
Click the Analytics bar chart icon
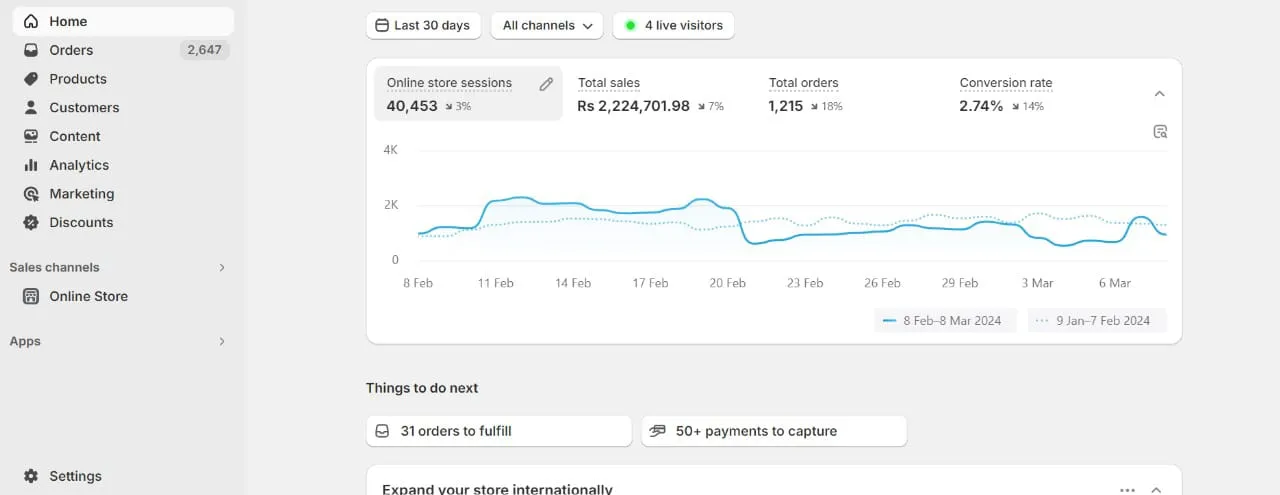(31, 165)
